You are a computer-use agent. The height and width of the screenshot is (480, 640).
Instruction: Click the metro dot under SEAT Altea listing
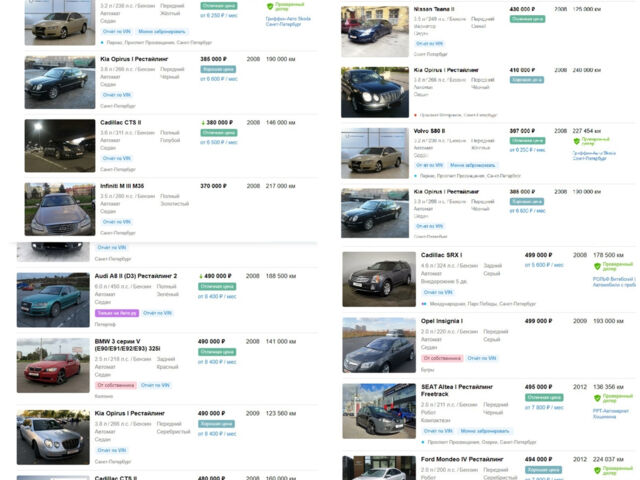423,442
